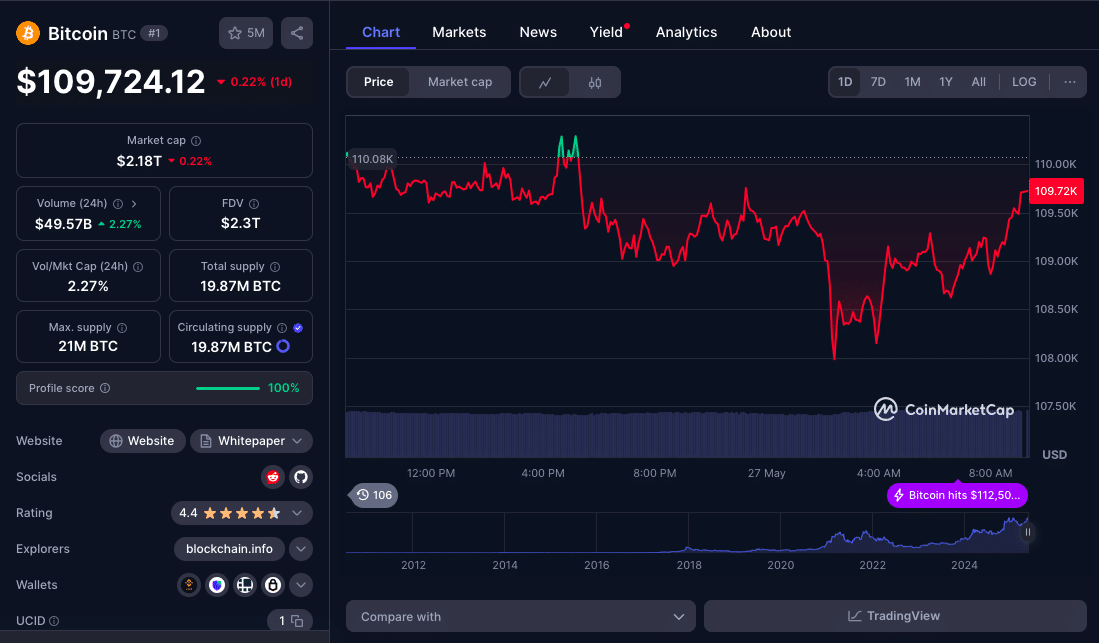Open the Reddit social link

pos(273,477)
